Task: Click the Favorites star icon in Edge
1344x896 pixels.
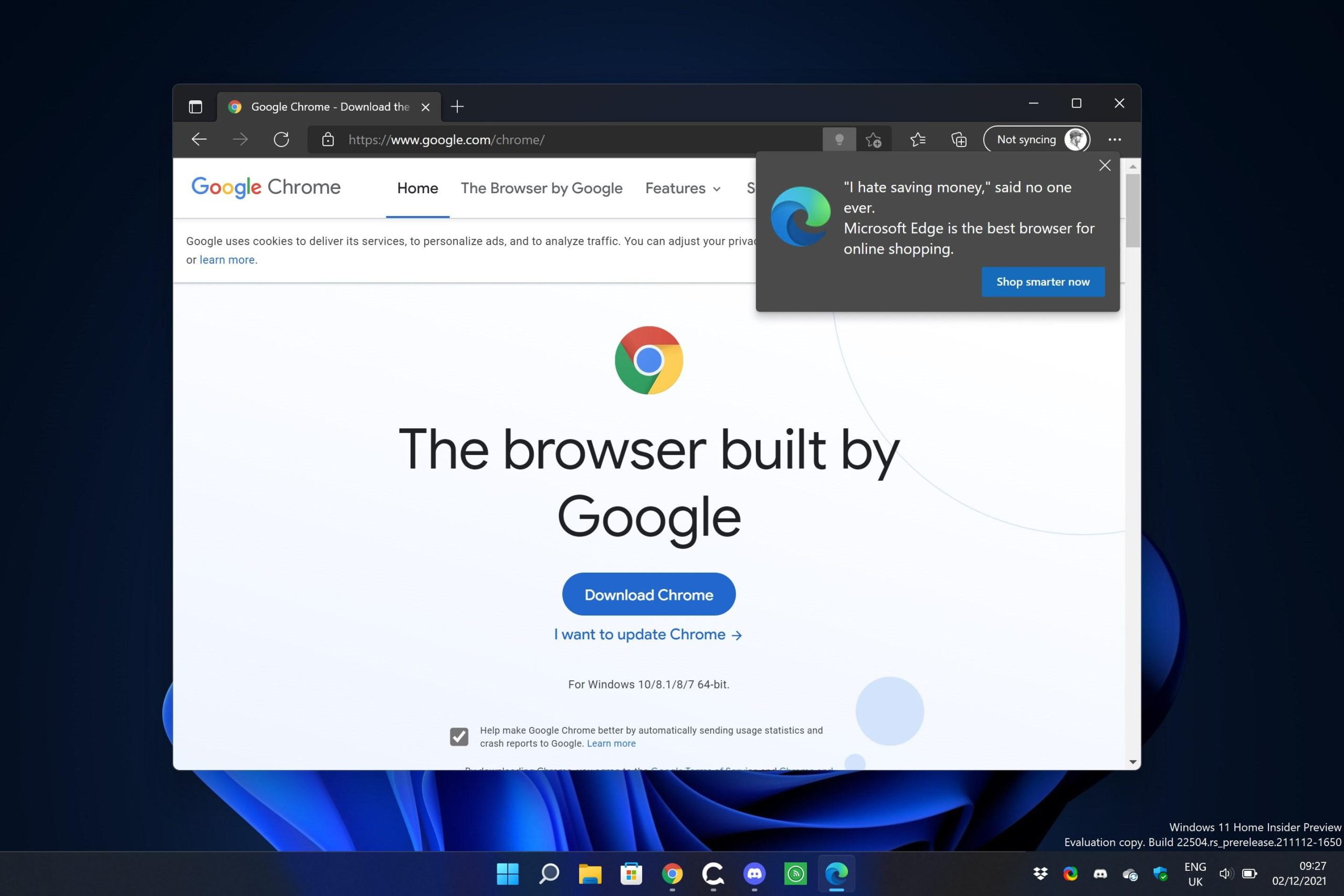Action: [916, 139]
